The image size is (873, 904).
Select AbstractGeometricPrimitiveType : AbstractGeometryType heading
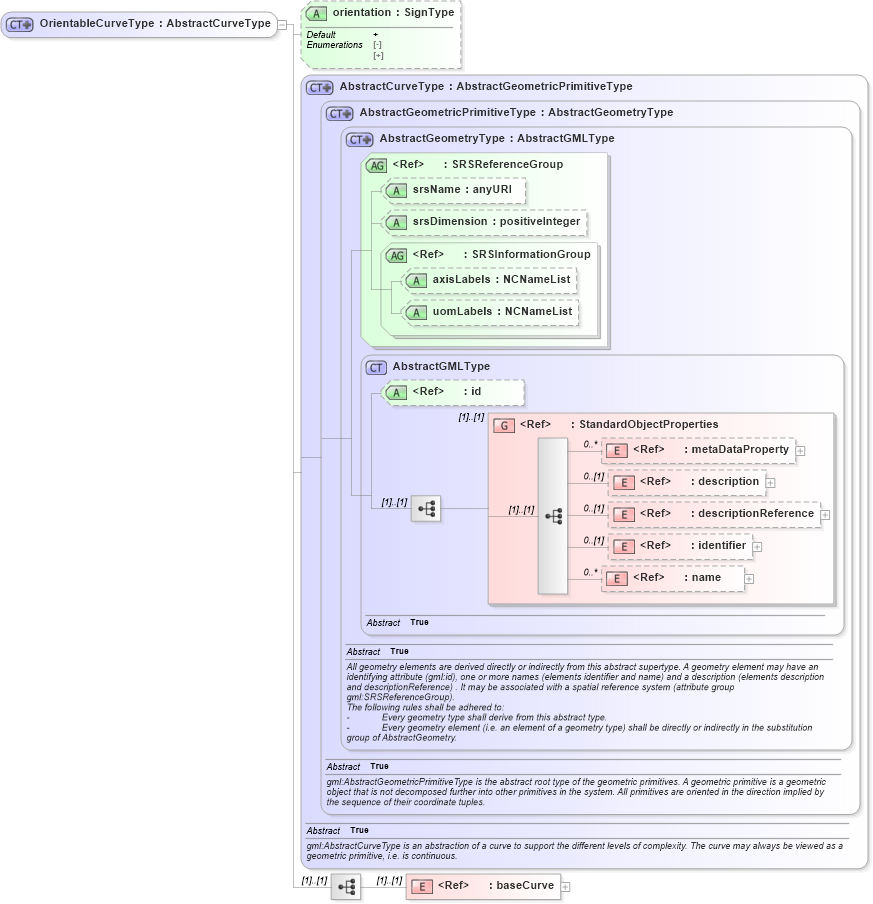click(516, 112)
